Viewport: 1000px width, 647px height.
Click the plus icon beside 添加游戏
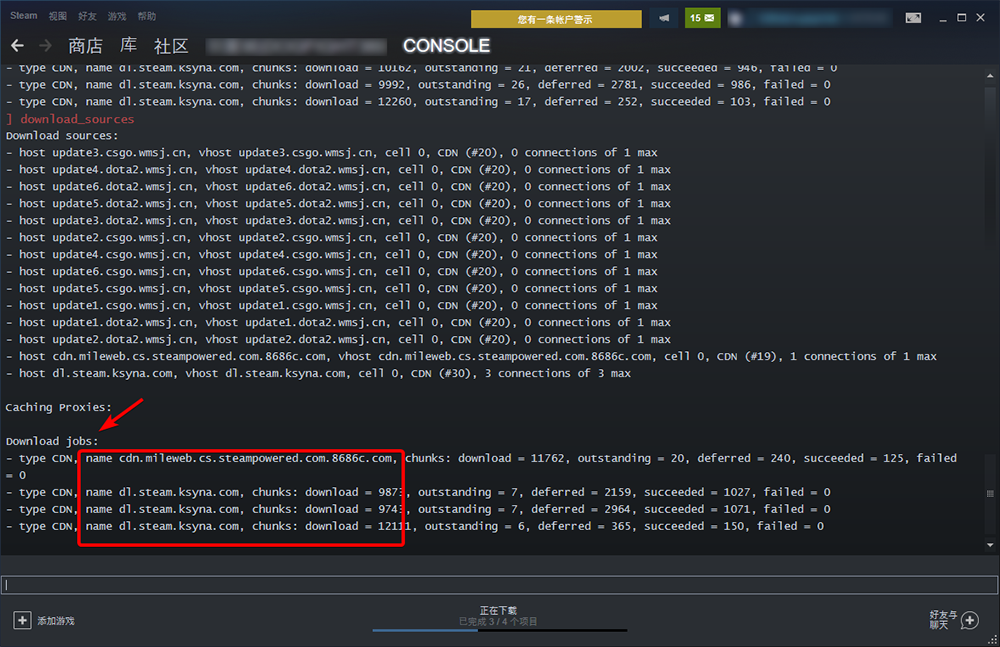point(22,620)
